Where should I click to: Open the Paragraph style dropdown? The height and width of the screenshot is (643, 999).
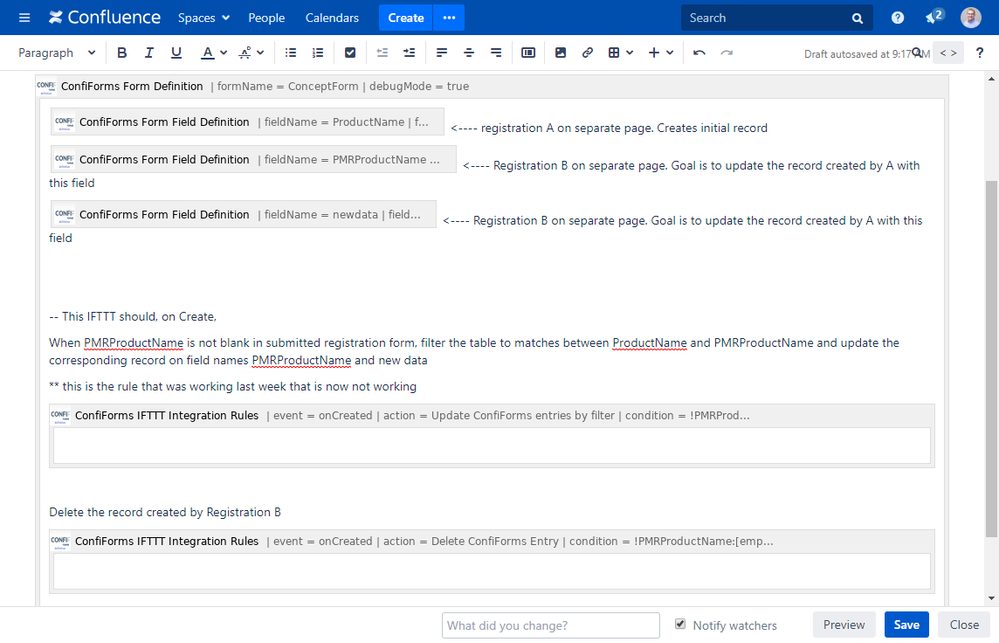[x=56, y=53]
